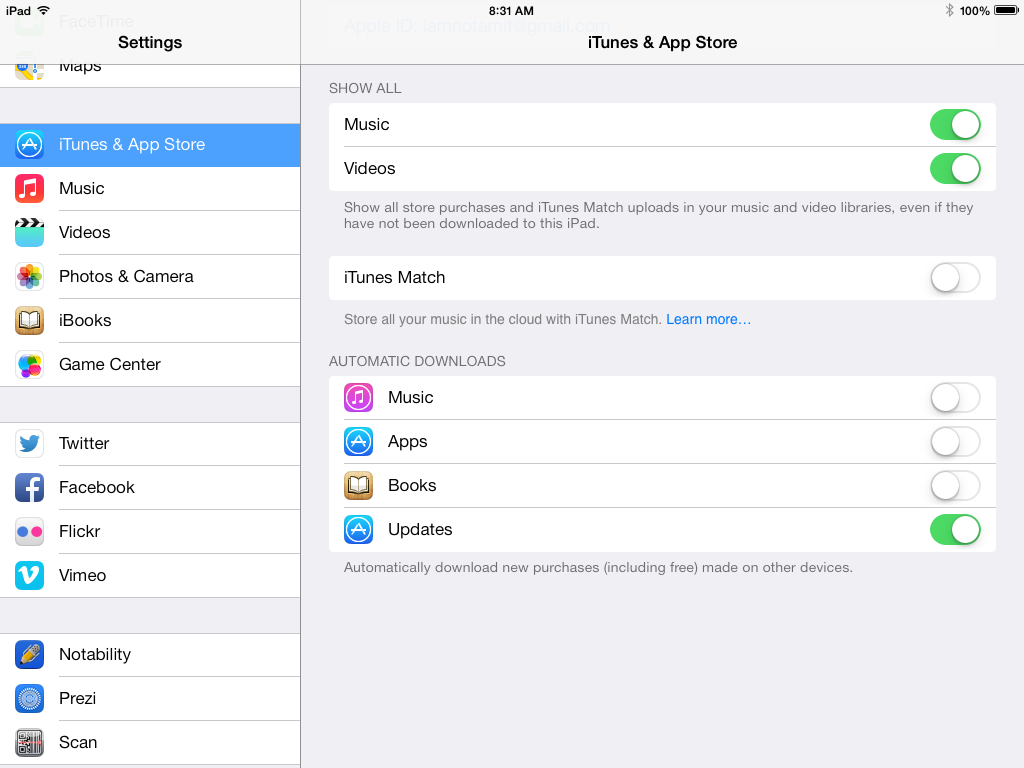Open Videos settings via clapperboard icon
The width and height of the screenshot is (1024, 768).
[30, 232]
